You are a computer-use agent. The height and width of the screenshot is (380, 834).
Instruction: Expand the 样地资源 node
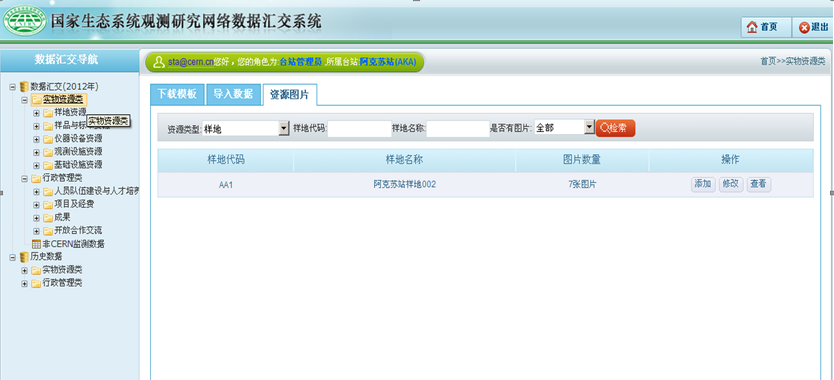pos(37,113)
